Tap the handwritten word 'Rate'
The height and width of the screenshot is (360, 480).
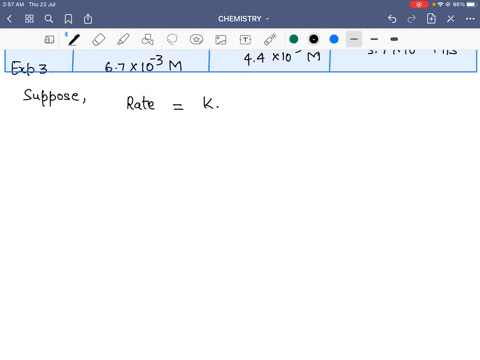140,103
